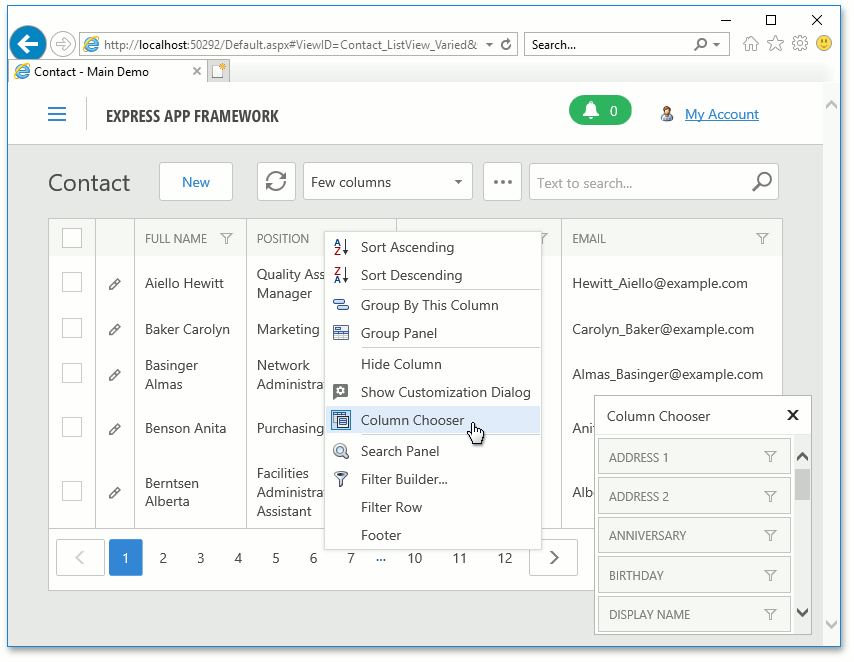
Task: Click Column Chooser scroll down arrow
Action: coord(802,612)
